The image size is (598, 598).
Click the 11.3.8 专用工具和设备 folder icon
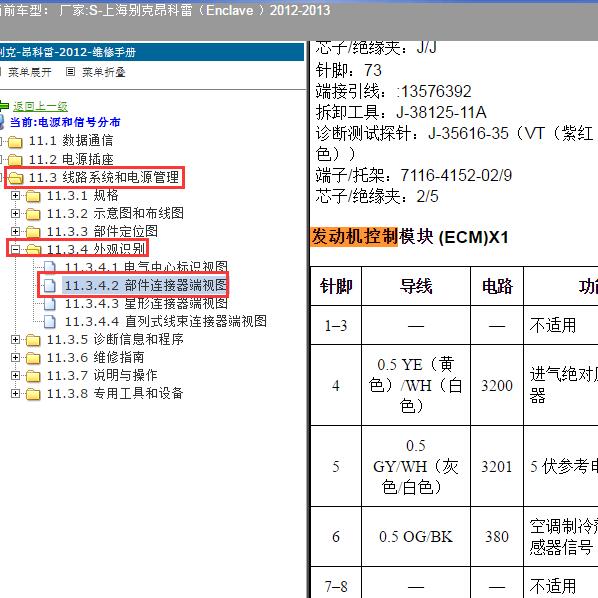click(x=33, y=394)
